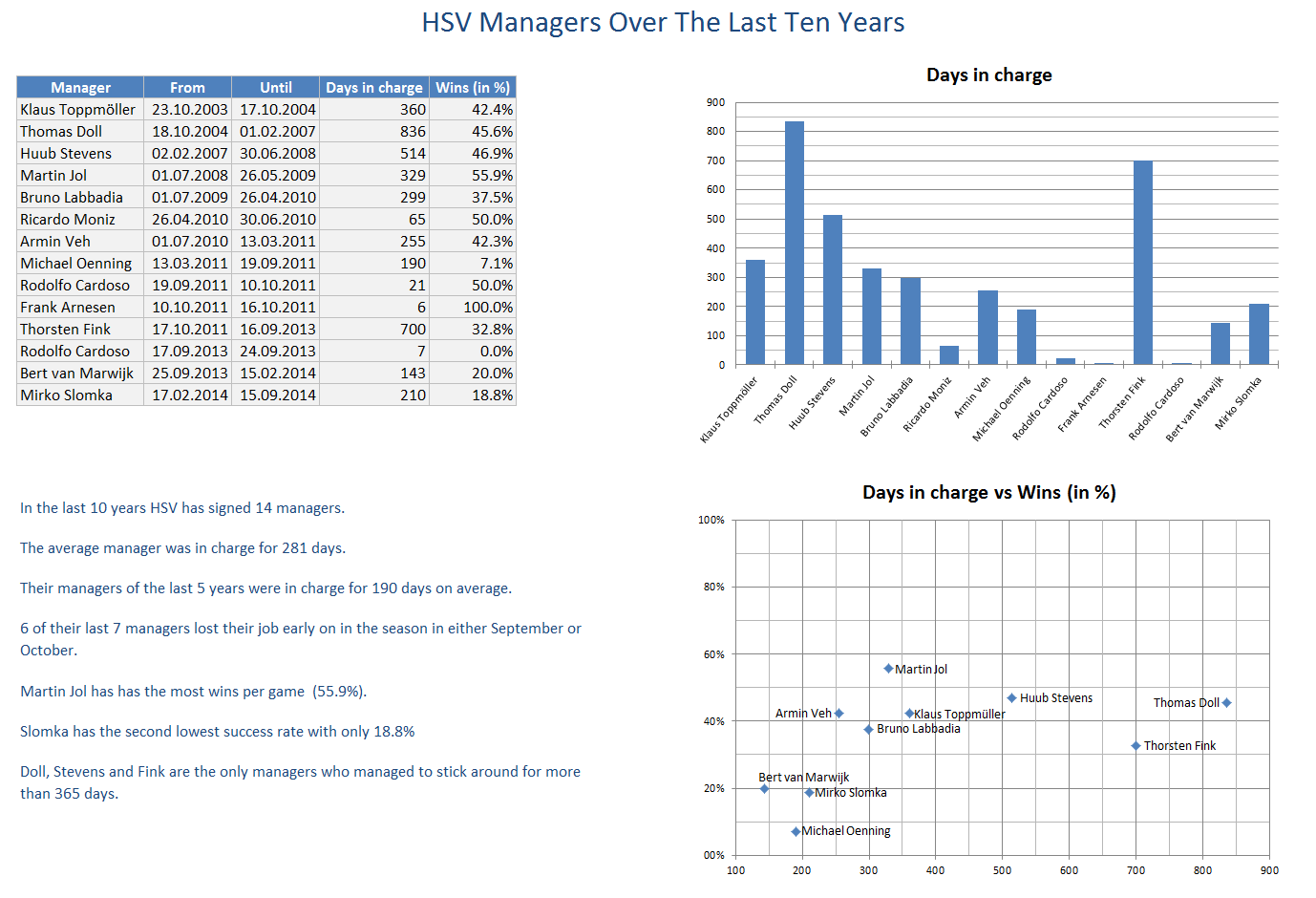Click the 'Mirko Slomka' table cell
The width and height of the screenshot is (1316, 898).
coord(80,395)
